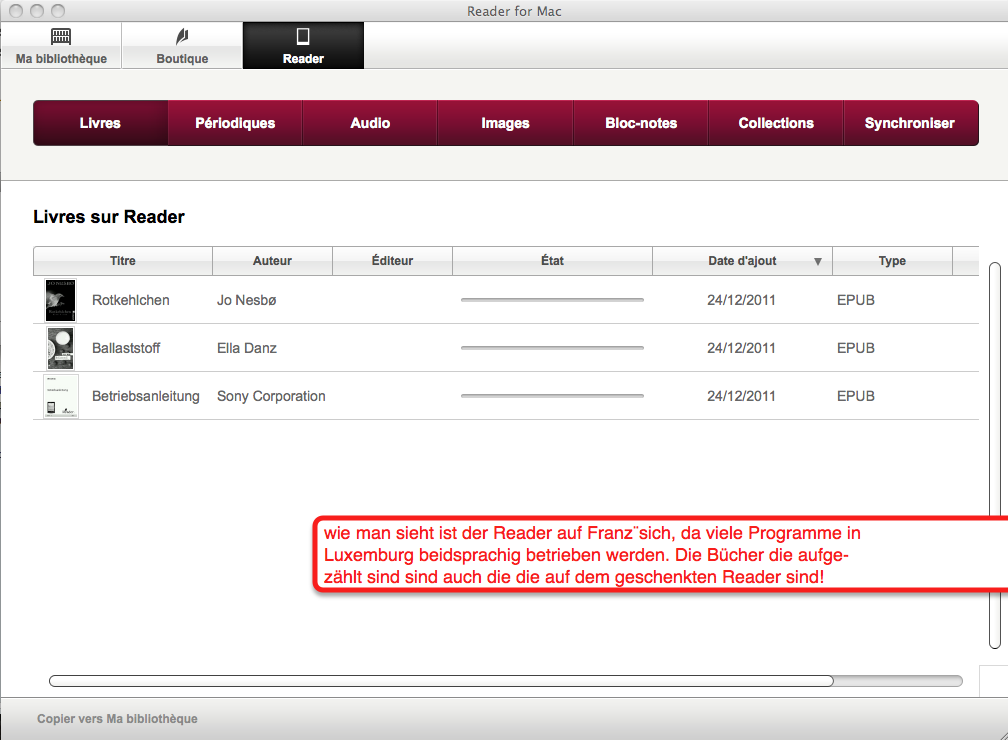Switch to the Périodiques tab
Screen dimensions: 1008x740
(x=235, y=123)
